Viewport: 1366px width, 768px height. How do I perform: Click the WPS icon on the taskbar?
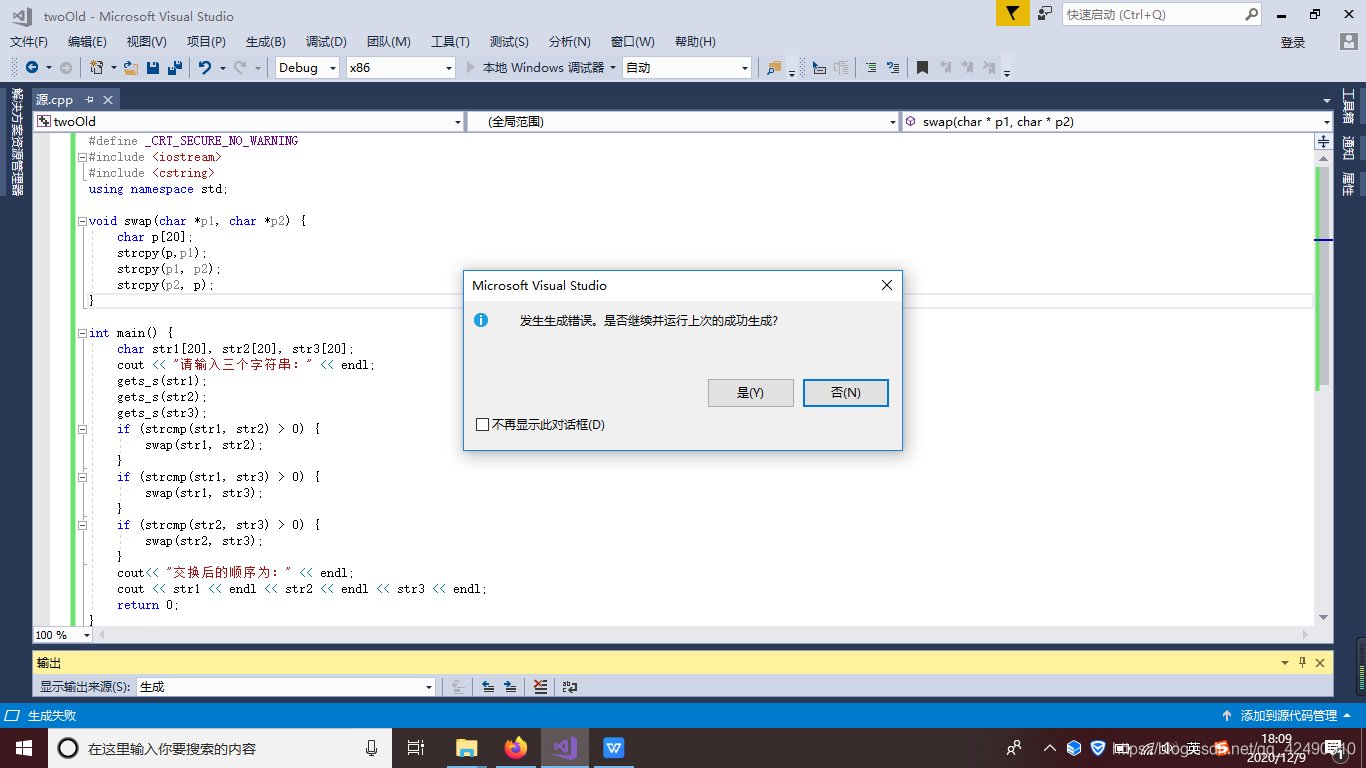click(x=614, y=747)
